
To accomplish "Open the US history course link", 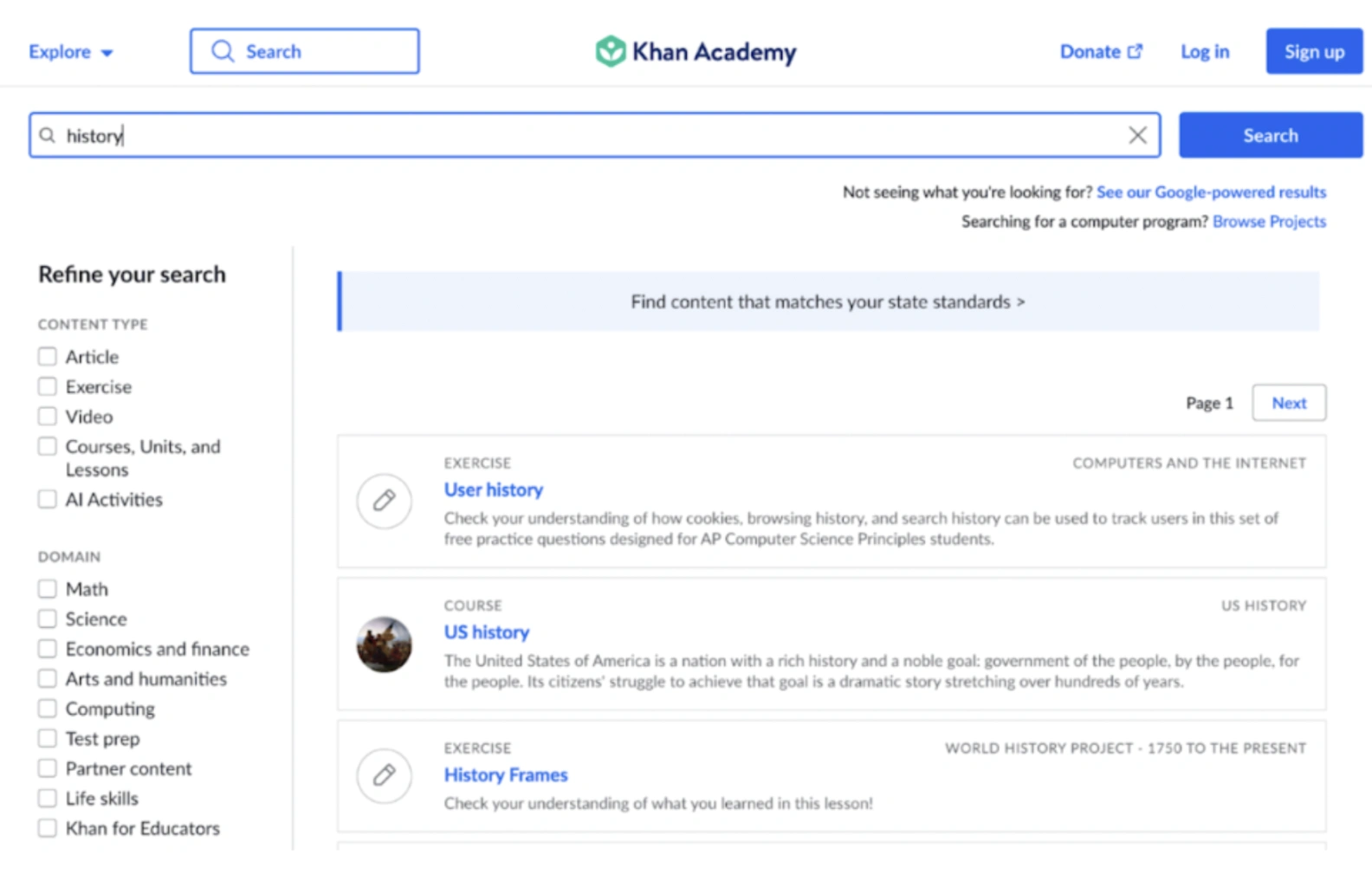I will 487,632.
